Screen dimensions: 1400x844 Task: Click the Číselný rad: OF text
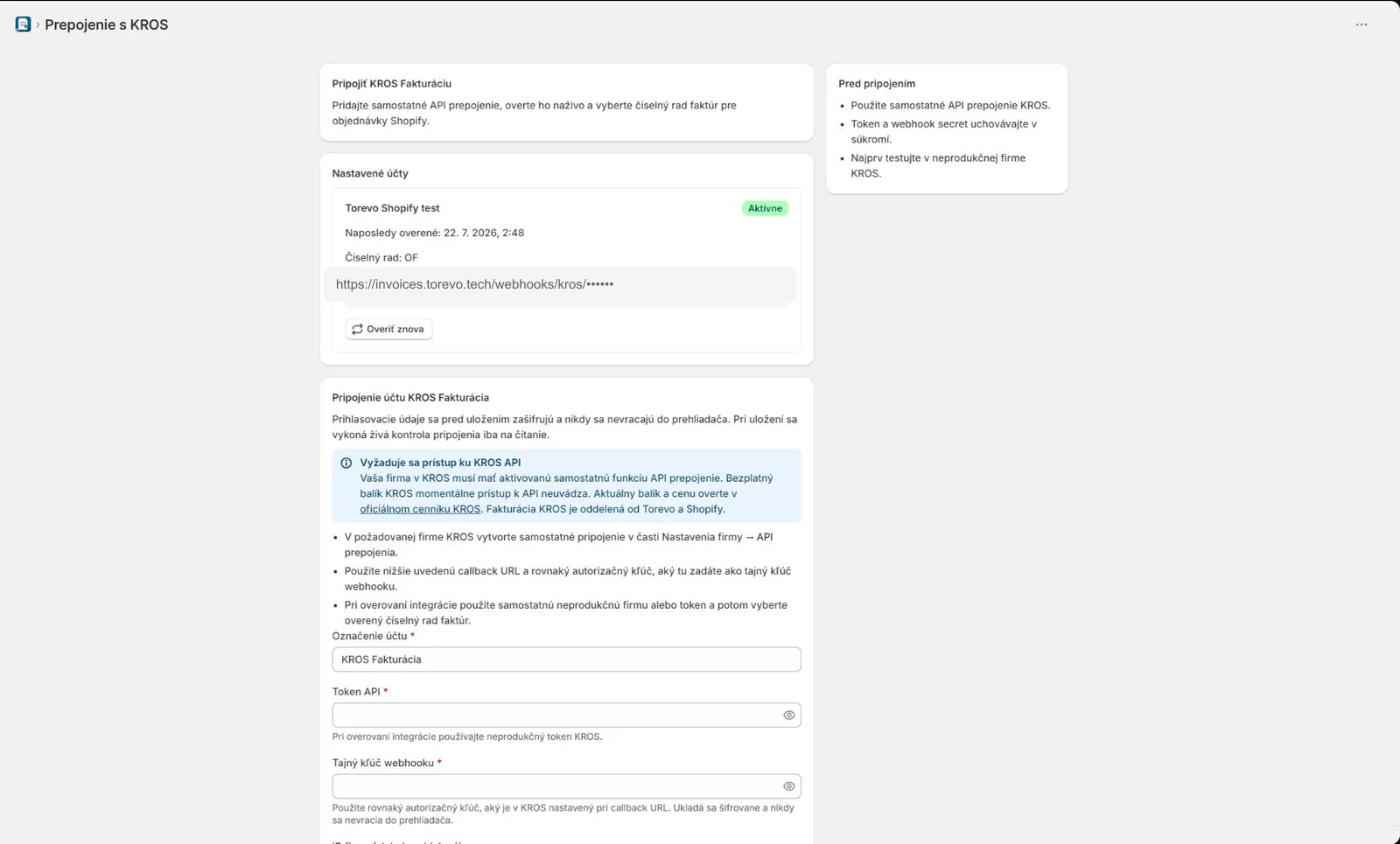click(x=381, y=257)
